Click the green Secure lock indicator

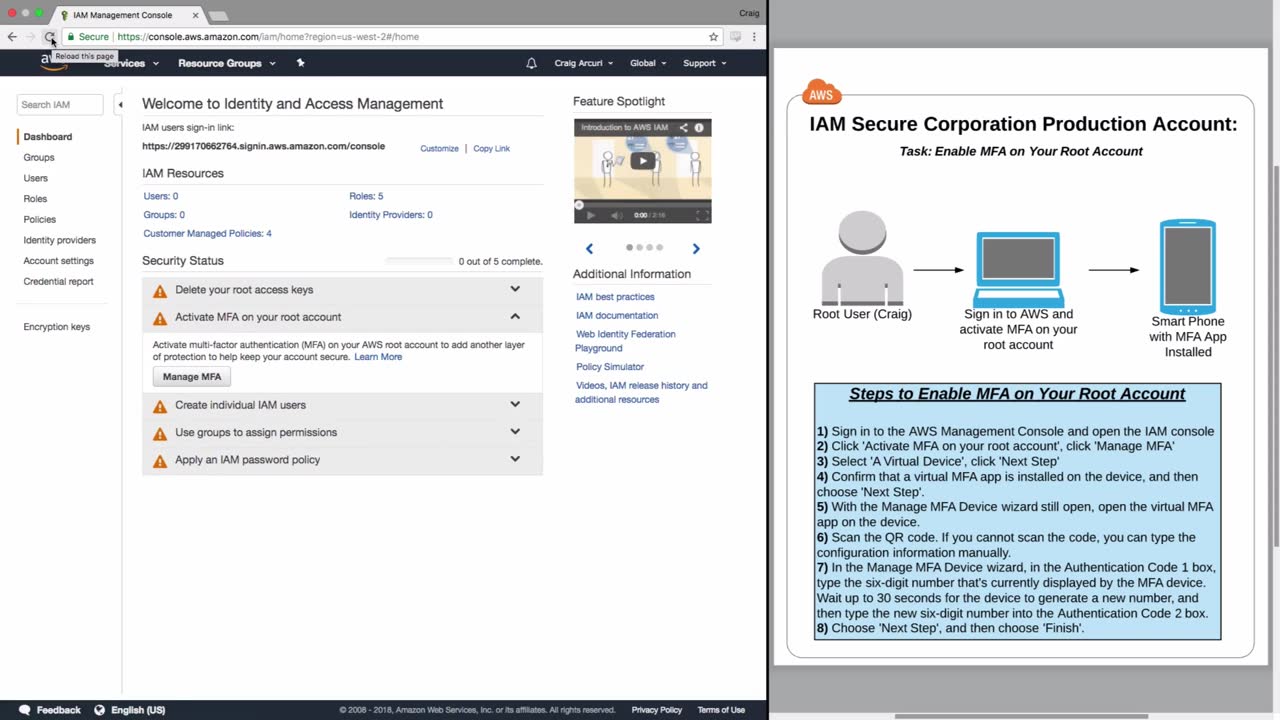click(88, 37)
